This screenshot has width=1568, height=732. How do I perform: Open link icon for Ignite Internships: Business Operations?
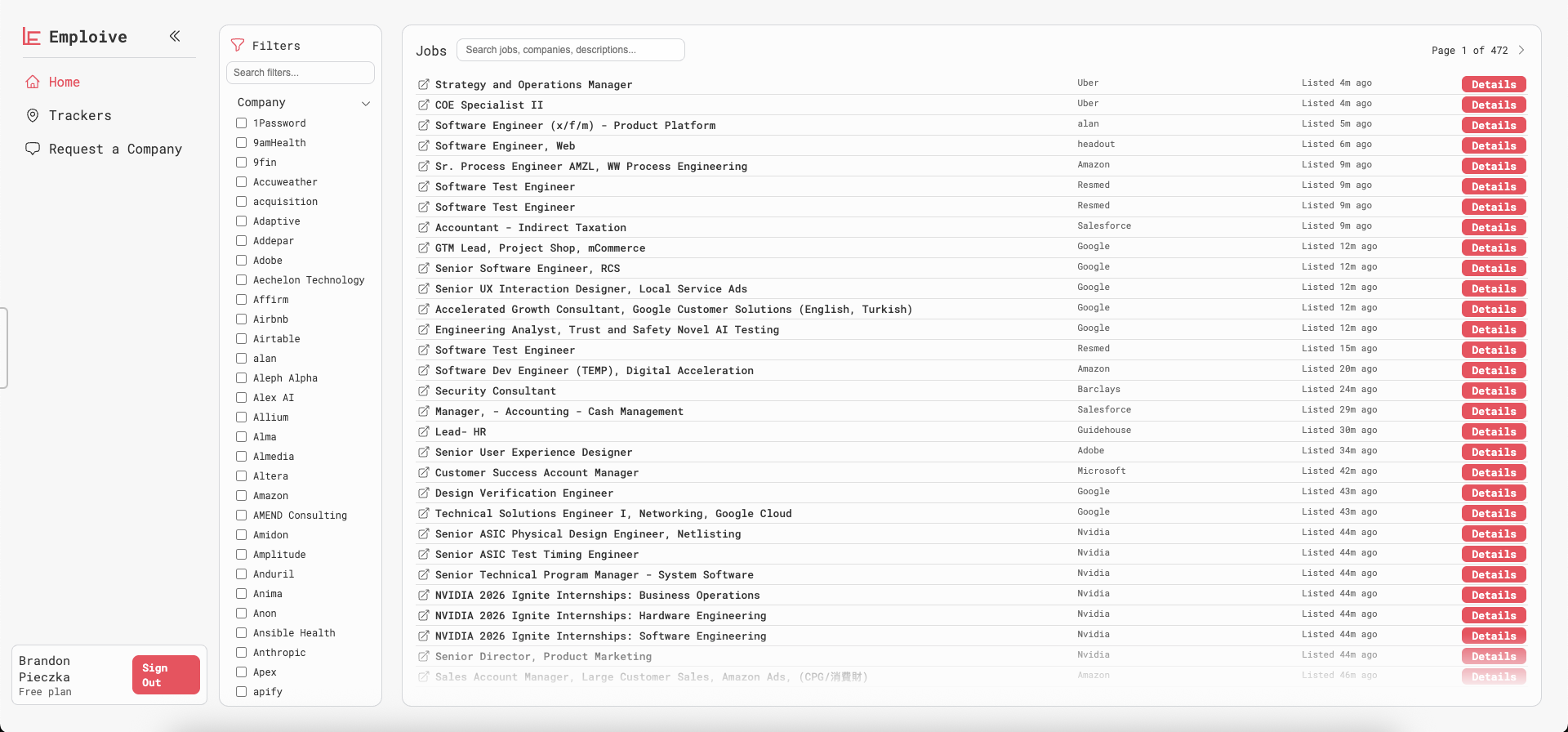pos(424,595)
